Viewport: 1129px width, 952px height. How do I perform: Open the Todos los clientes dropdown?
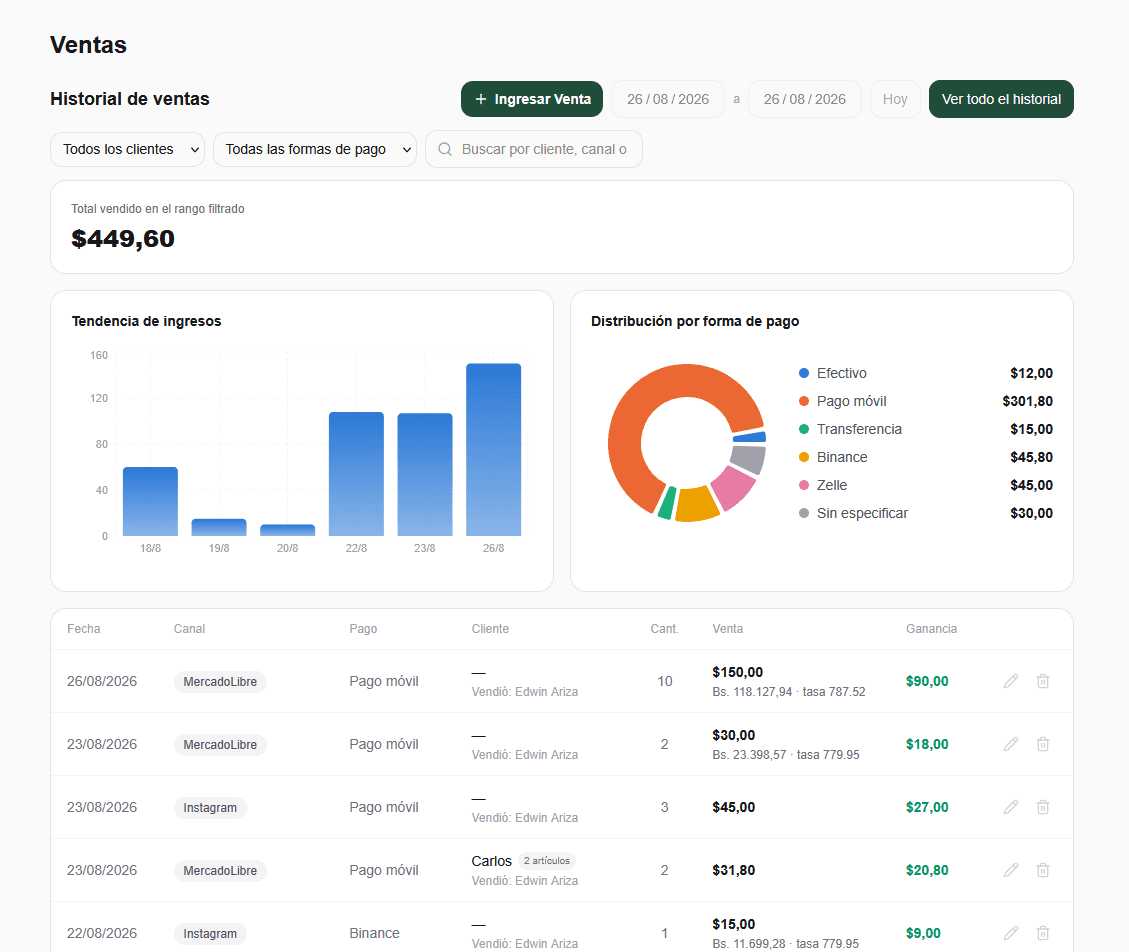[127, 149]
